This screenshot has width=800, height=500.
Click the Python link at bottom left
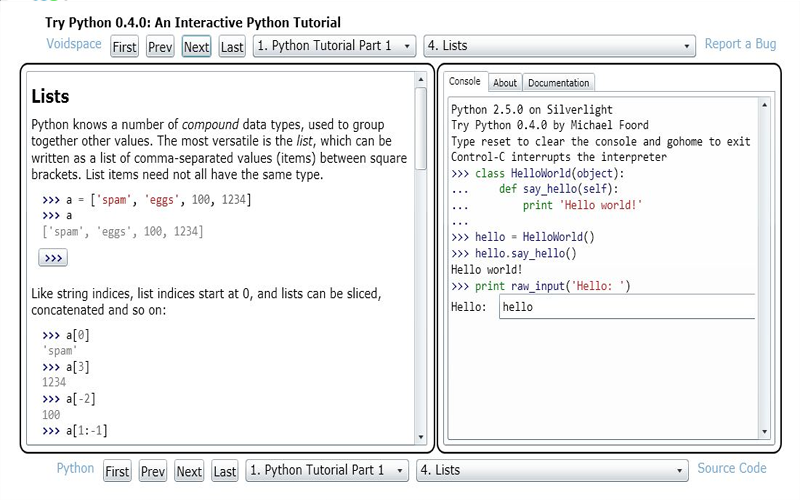coord(75,468)
